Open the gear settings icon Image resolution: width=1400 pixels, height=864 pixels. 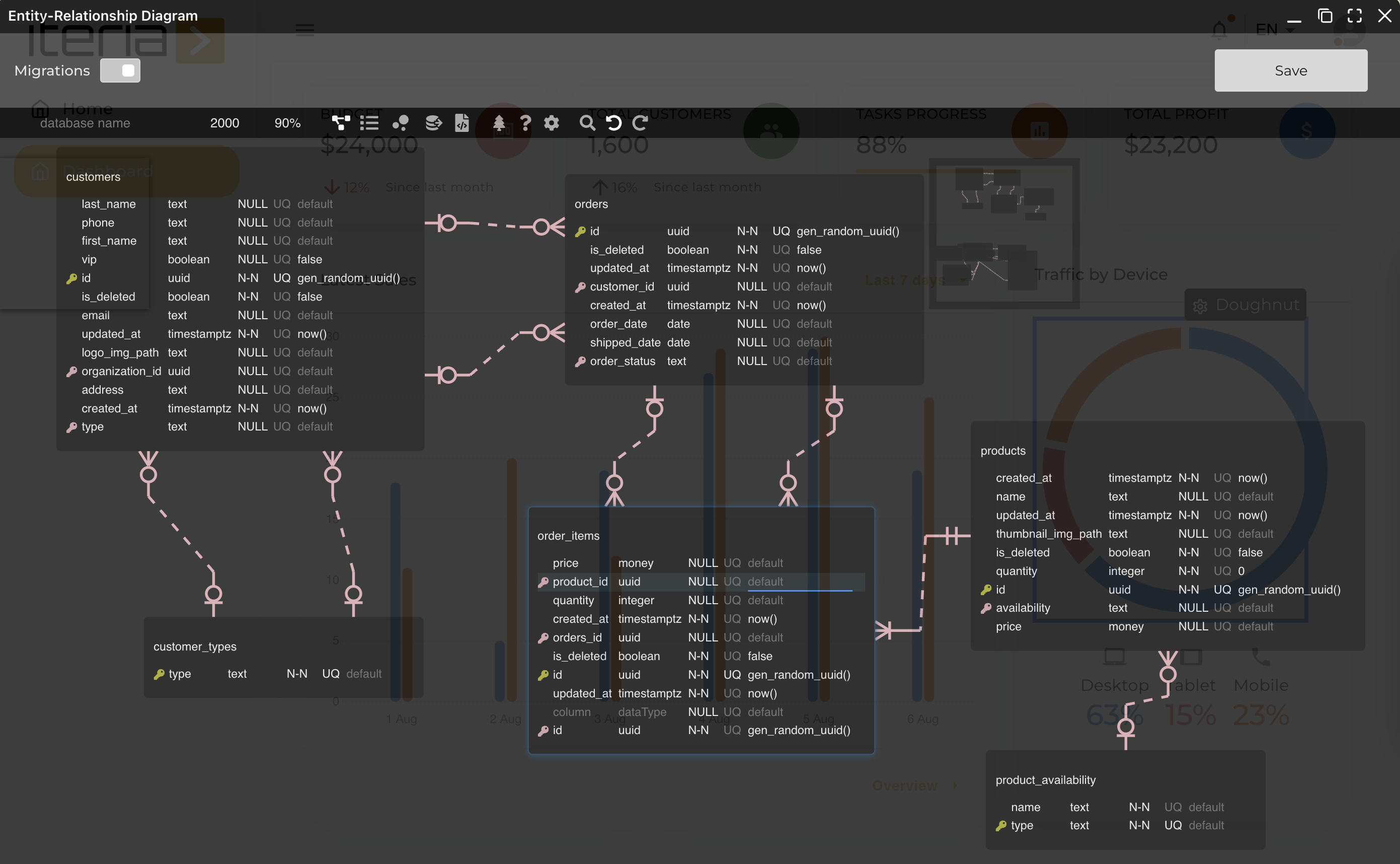tap(552, 123)
